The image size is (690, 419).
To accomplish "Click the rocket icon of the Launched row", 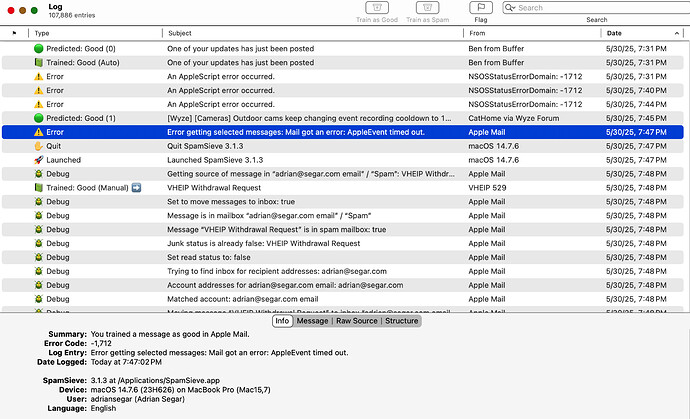I will click(39, 160).
